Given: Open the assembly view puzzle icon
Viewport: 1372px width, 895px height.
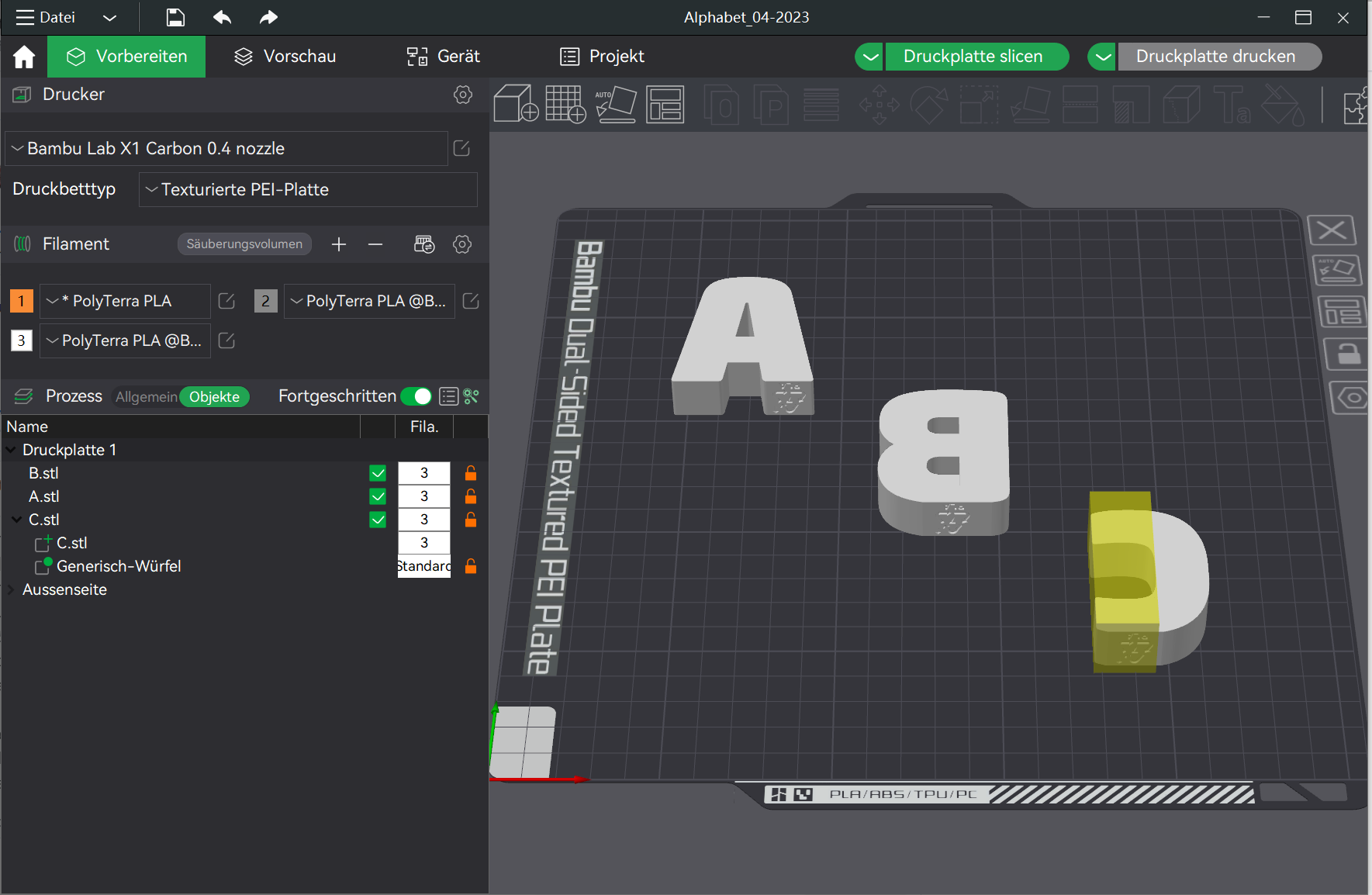Looking at the screenshot, I should click(1357, 104).
